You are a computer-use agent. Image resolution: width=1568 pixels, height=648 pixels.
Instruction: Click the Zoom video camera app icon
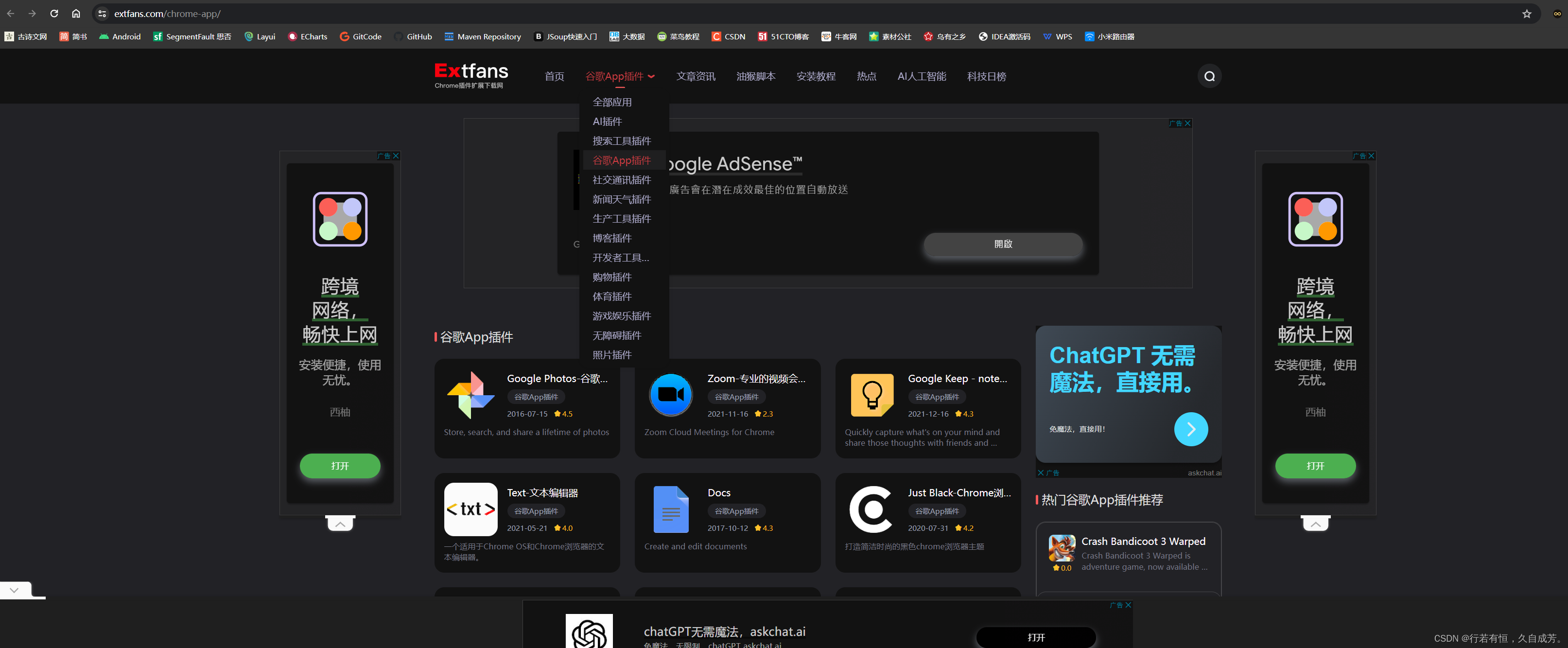coord(671,394)
